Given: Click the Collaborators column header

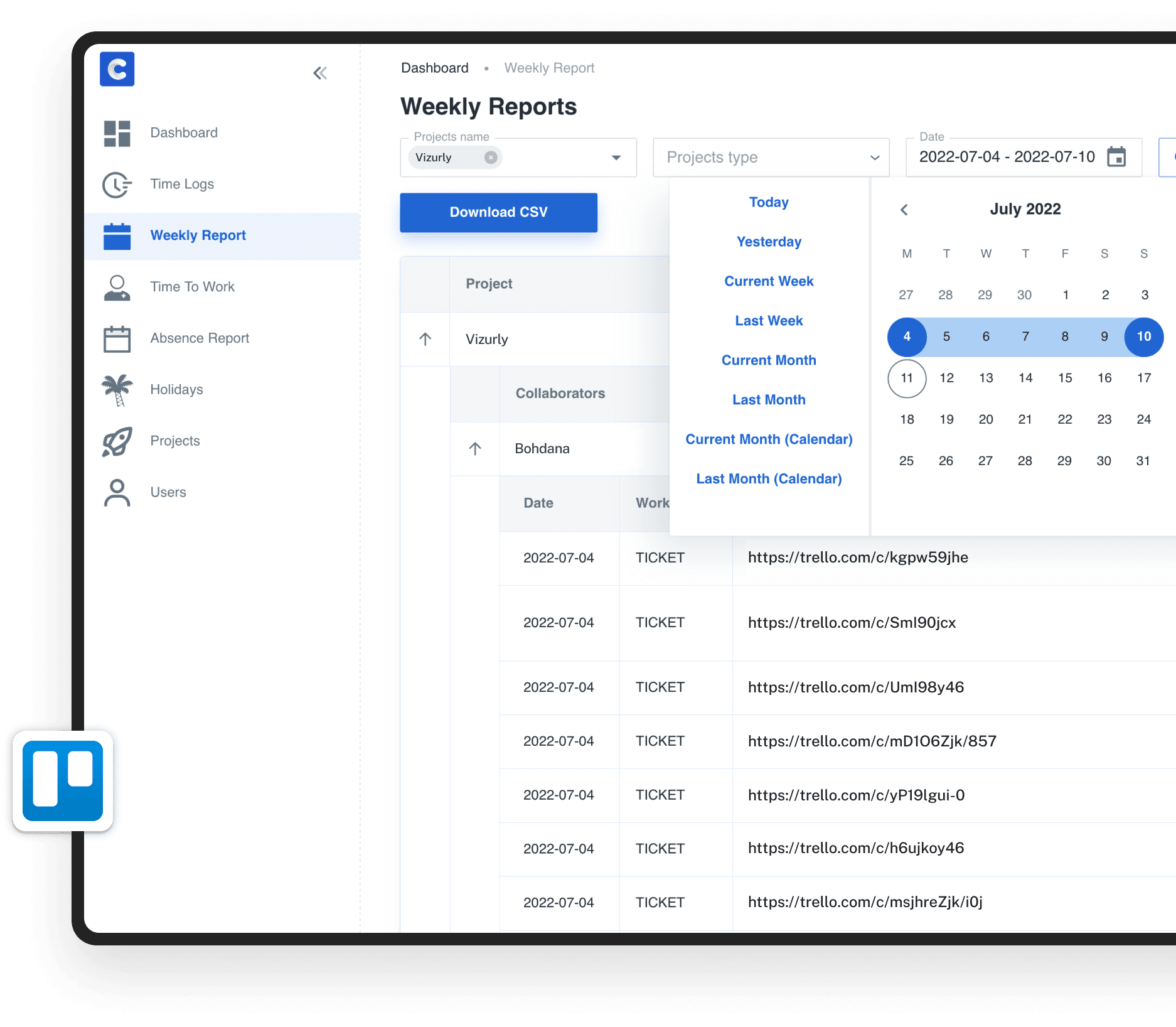Looking at the screenshot, I should pyautogui.click(x=560, y=394).
